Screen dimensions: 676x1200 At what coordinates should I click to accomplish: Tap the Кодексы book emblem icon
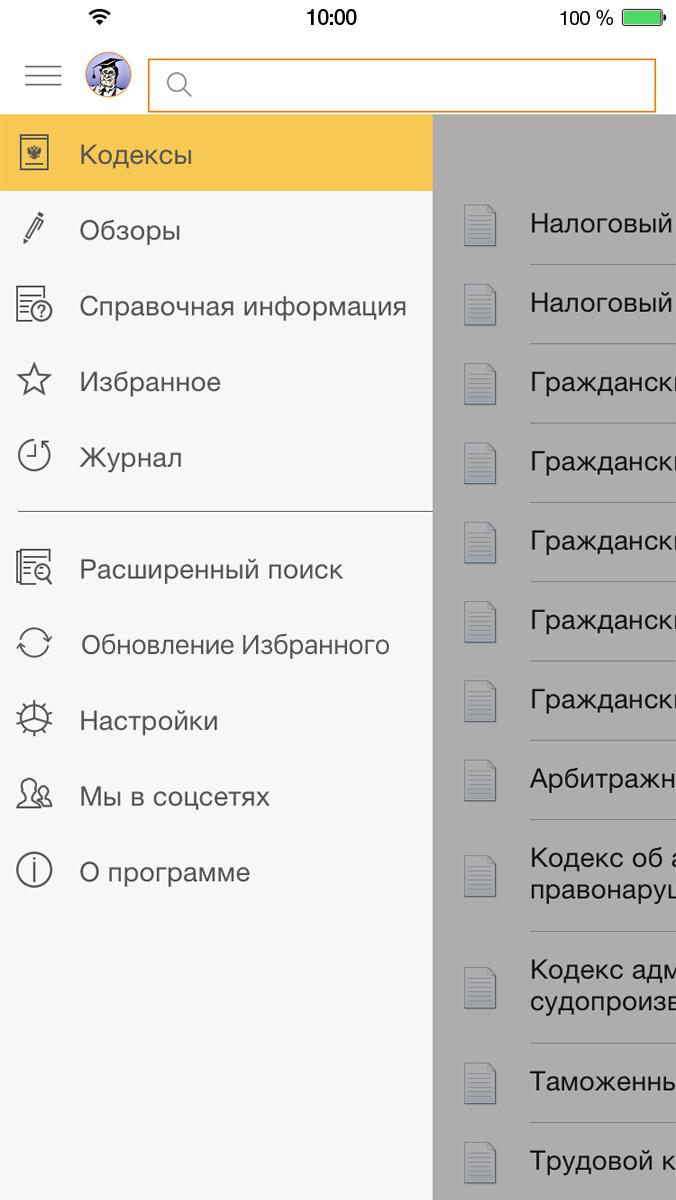[35, 154]
